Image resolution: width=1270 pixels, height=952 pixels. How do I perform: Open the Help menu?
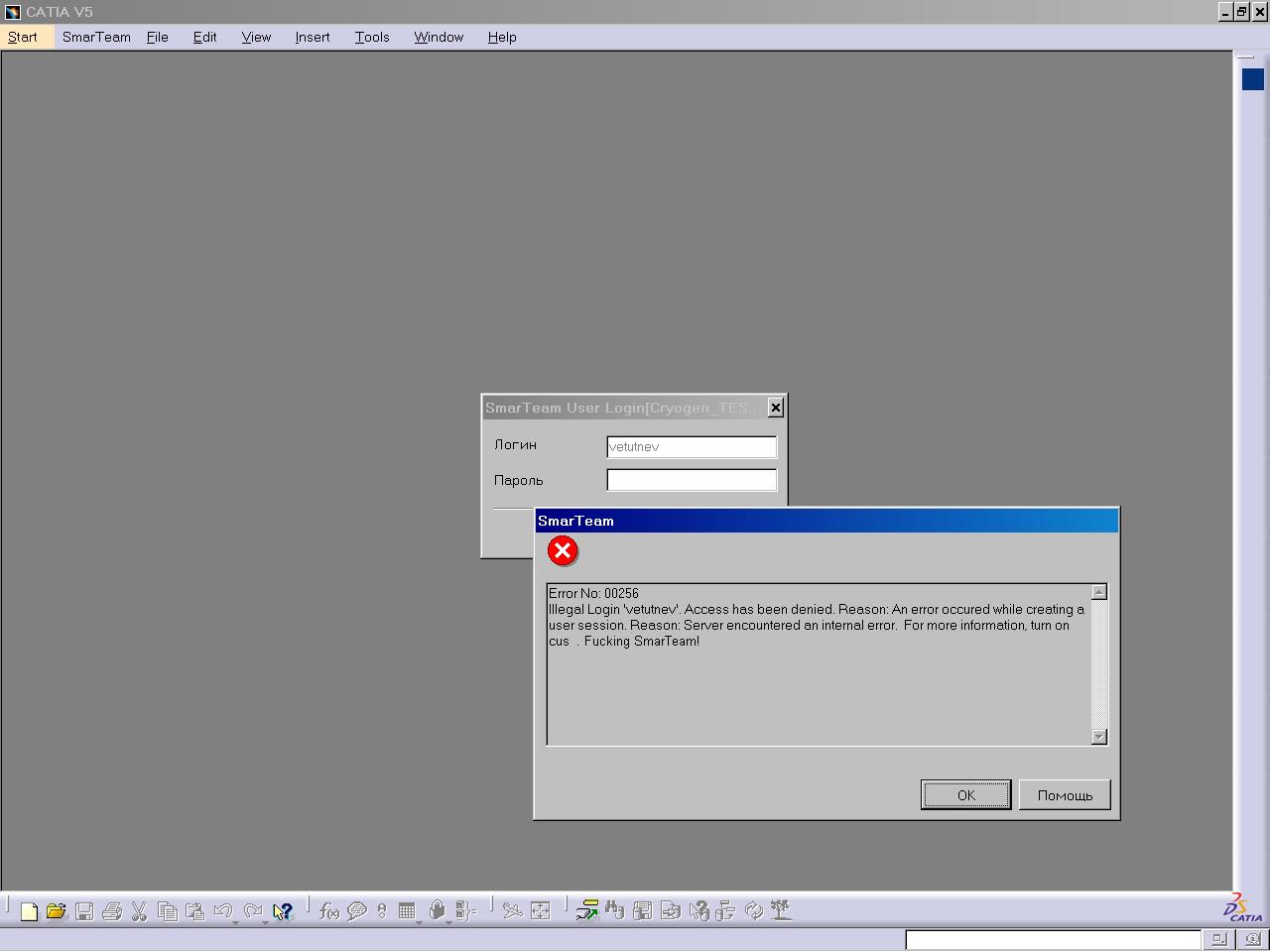502,37
